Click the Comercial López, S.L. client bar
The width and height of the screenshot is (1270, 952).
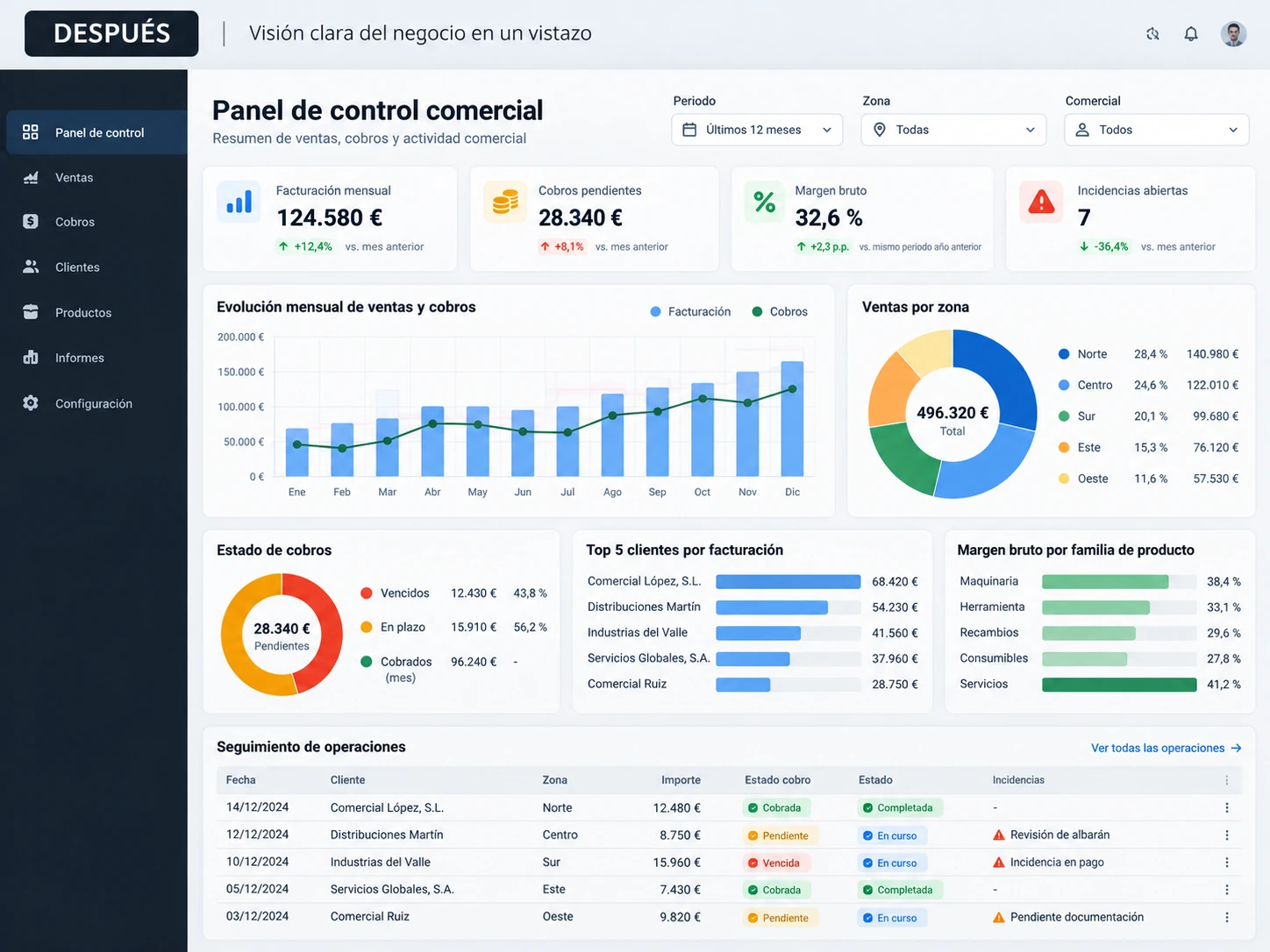(788, 581)
